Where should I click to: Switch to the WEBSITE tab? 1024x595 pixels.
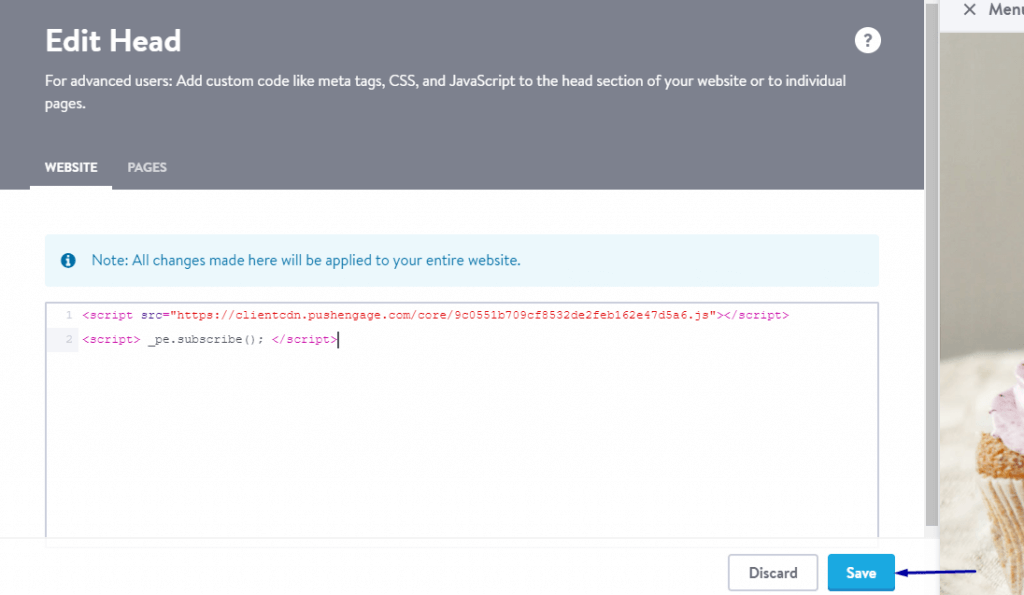point(71,168)
